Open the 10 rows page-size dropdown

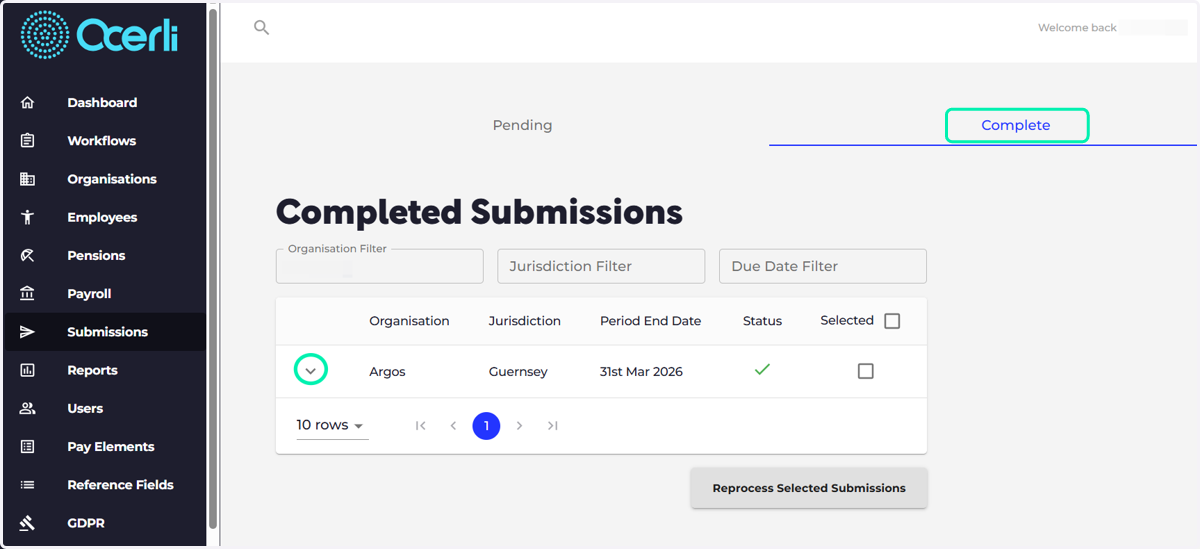[331, 426]
